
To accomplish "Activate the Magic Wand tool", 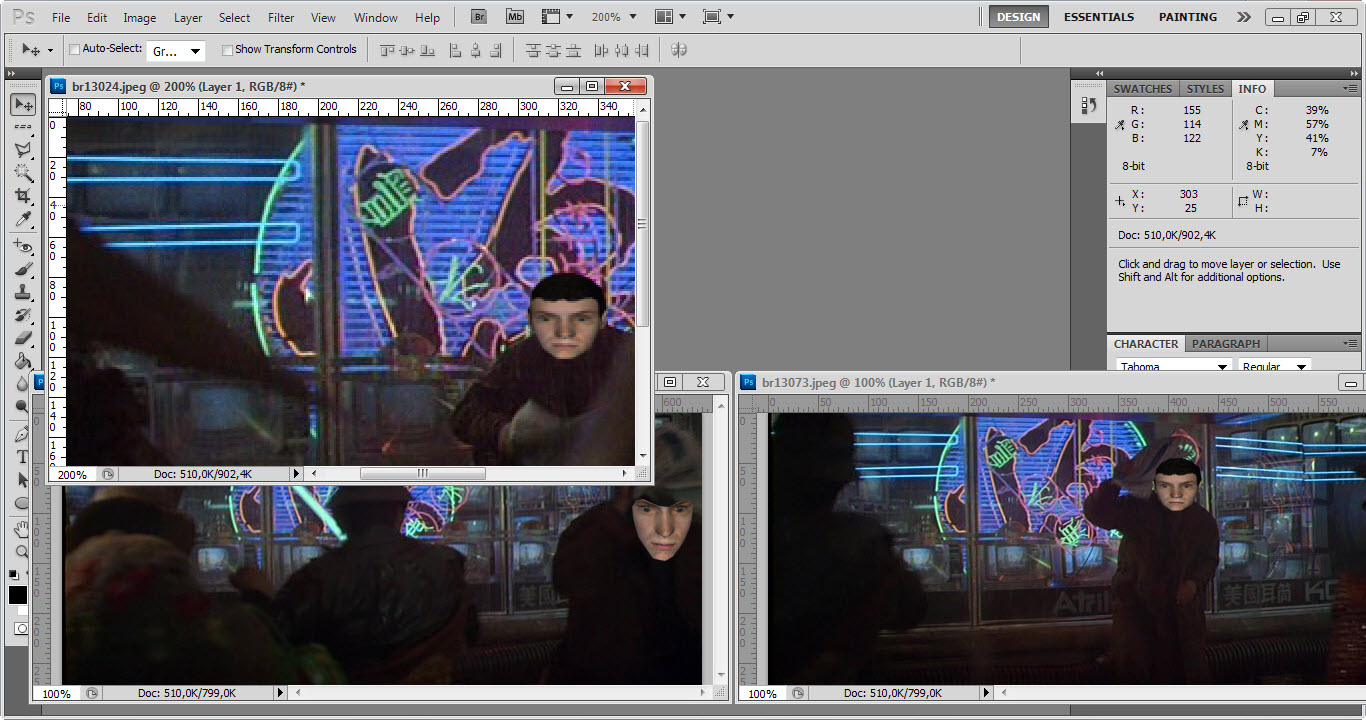I will (x=22, y=173).
